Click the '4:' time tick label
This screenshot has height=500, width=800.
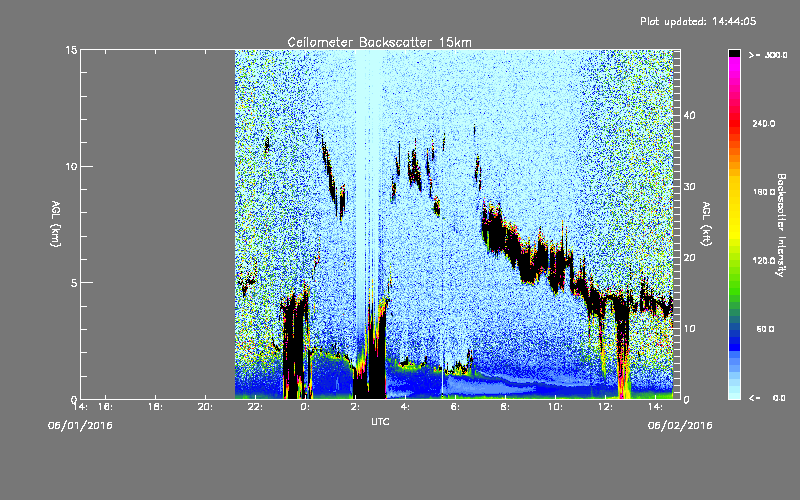point(405,407)
